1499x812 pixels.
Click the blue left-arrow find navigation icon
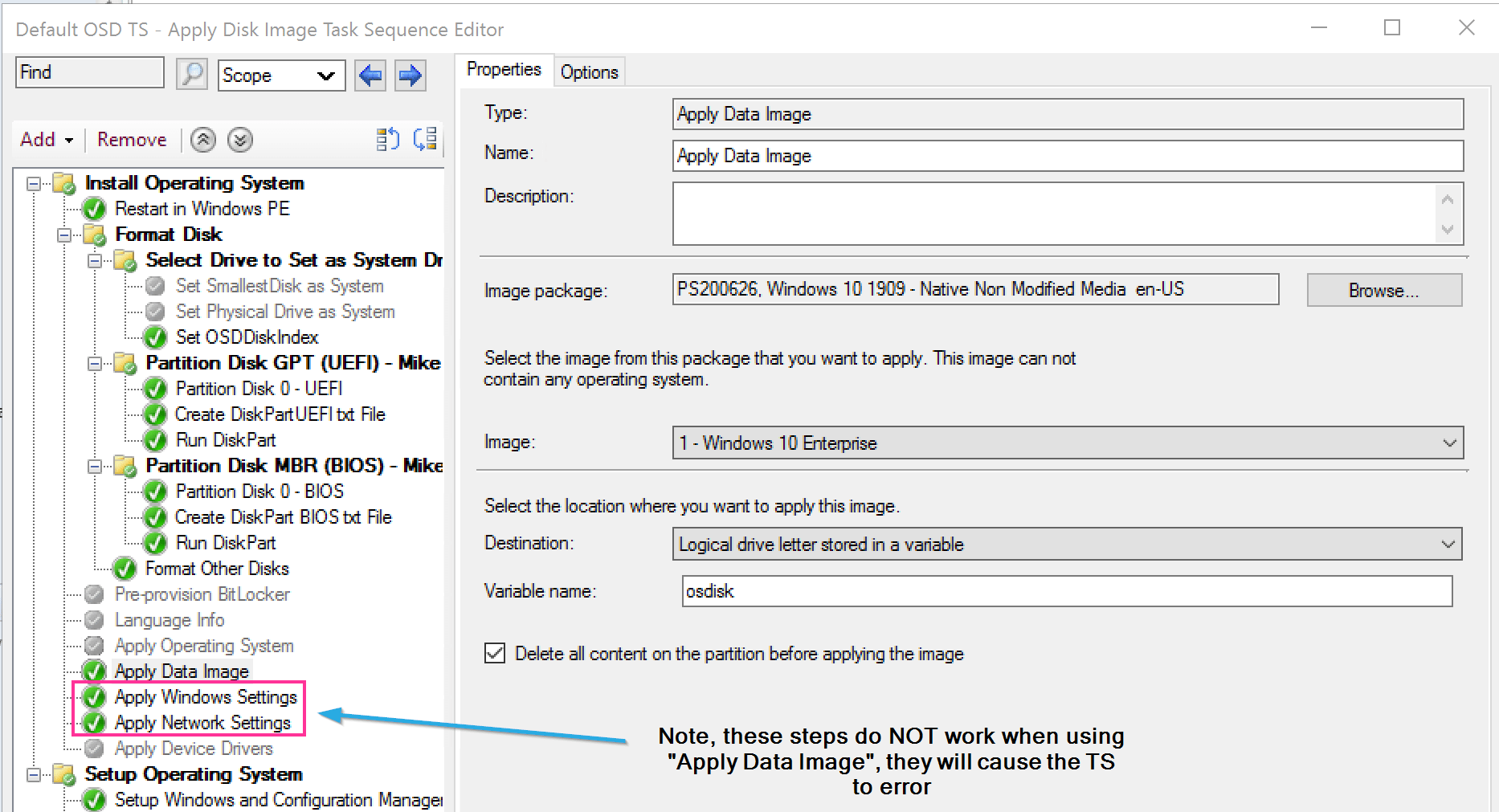point(370,75)
